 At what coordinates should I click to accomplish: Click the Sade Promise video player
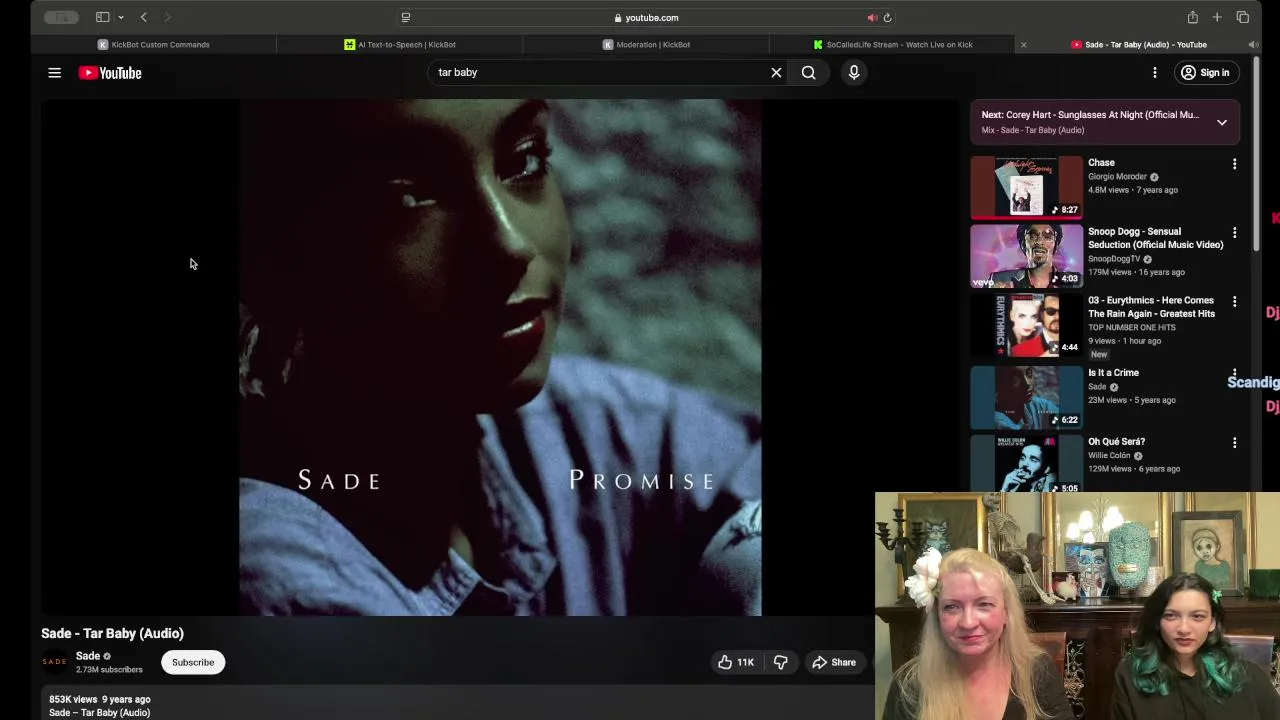[x=500, y=357]
